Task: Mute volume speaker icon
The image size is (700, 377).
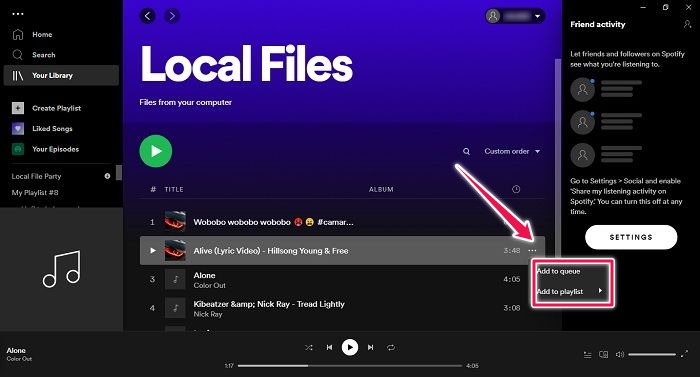Action: [620, 355]
